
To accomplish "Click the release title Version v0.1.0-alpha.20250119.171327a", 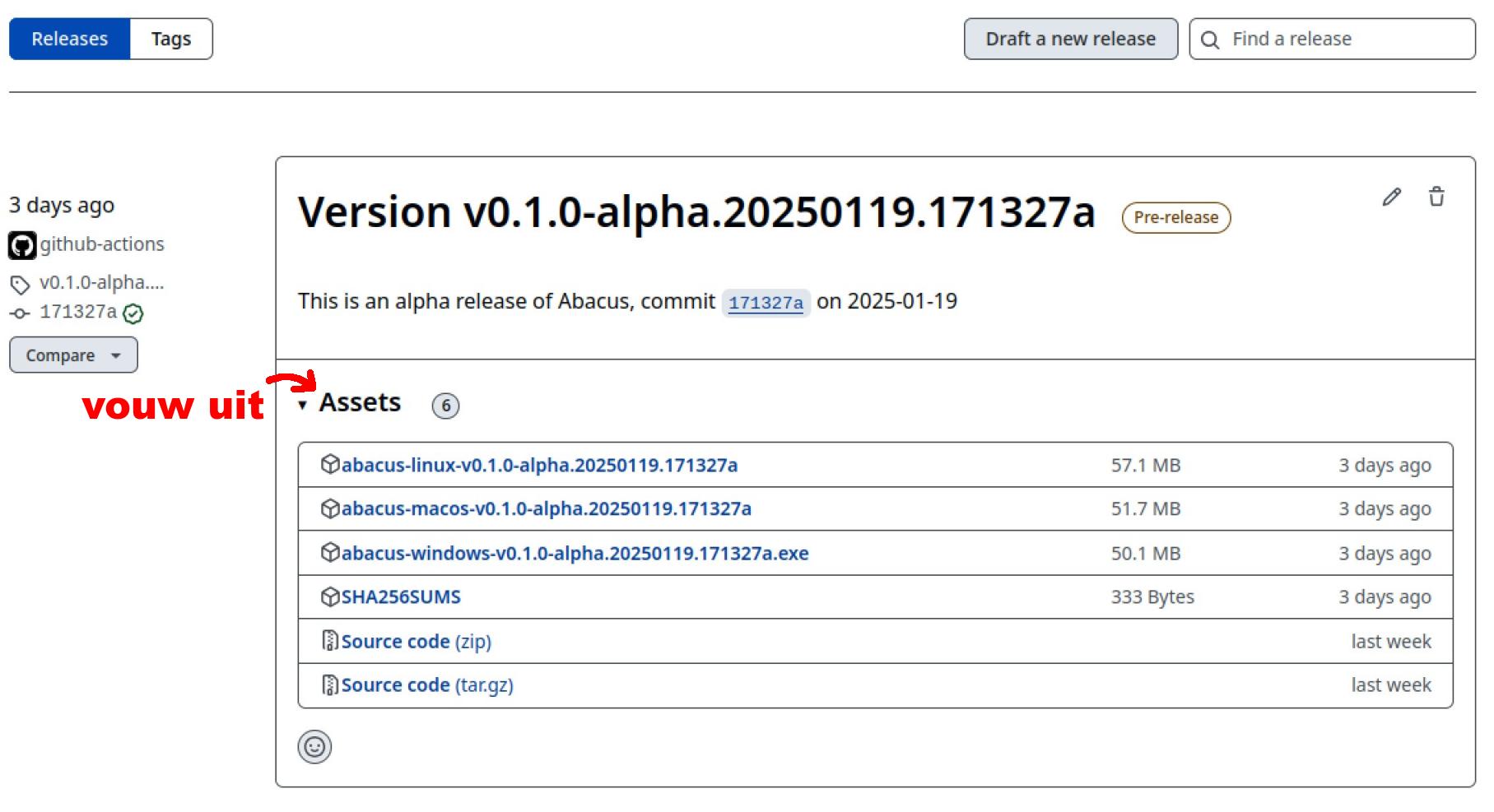I will click(696, 212).
